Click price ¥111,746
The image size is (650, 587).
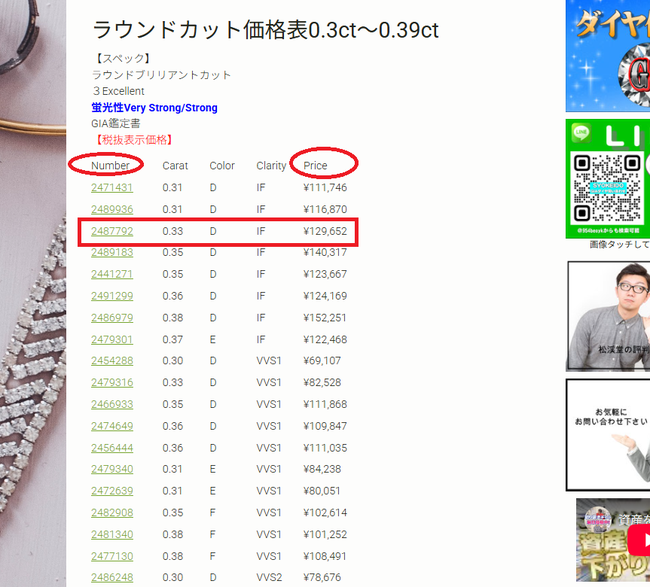(x=325, y=187)
